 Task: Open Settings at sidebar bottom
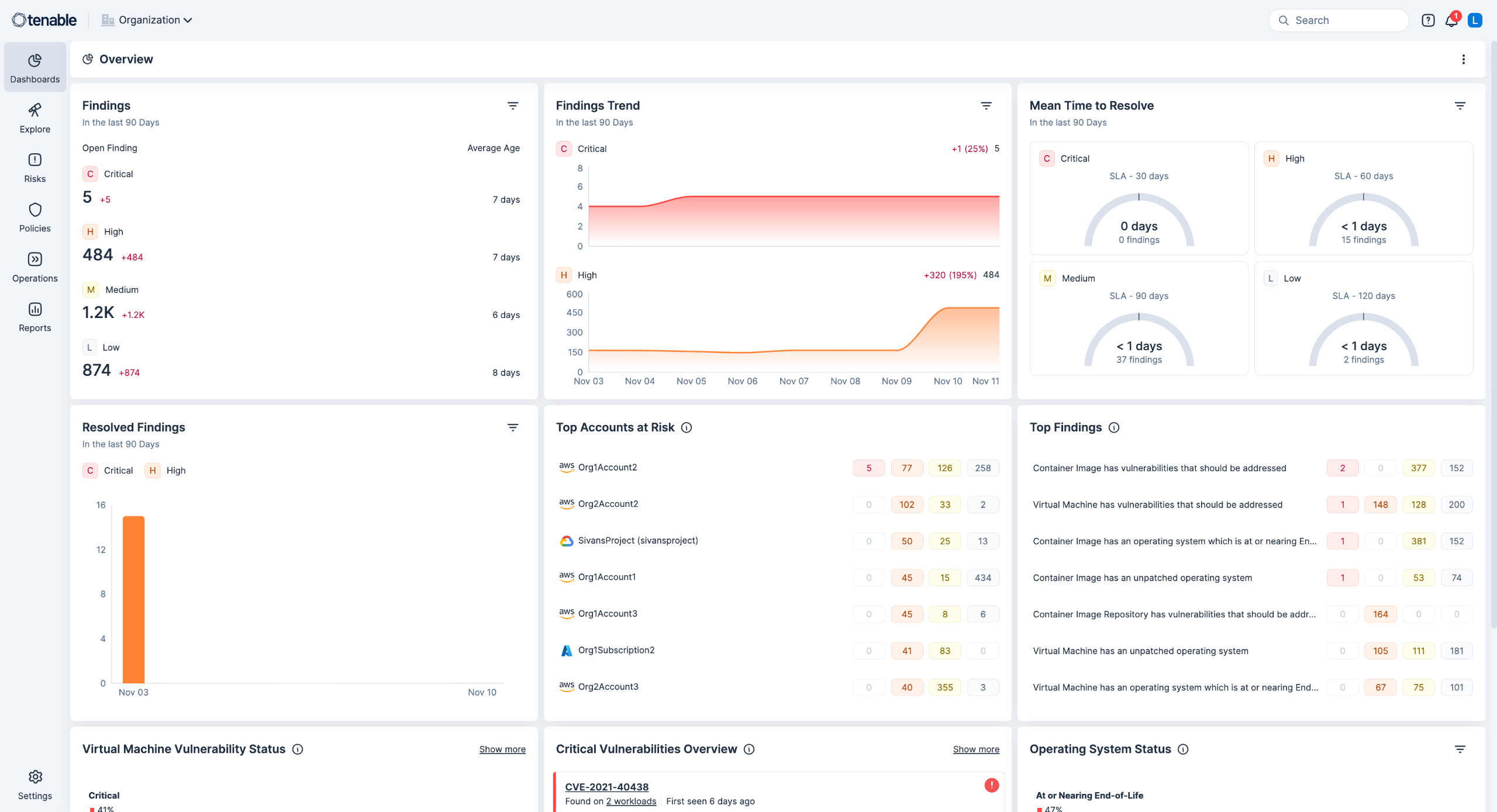35,785
